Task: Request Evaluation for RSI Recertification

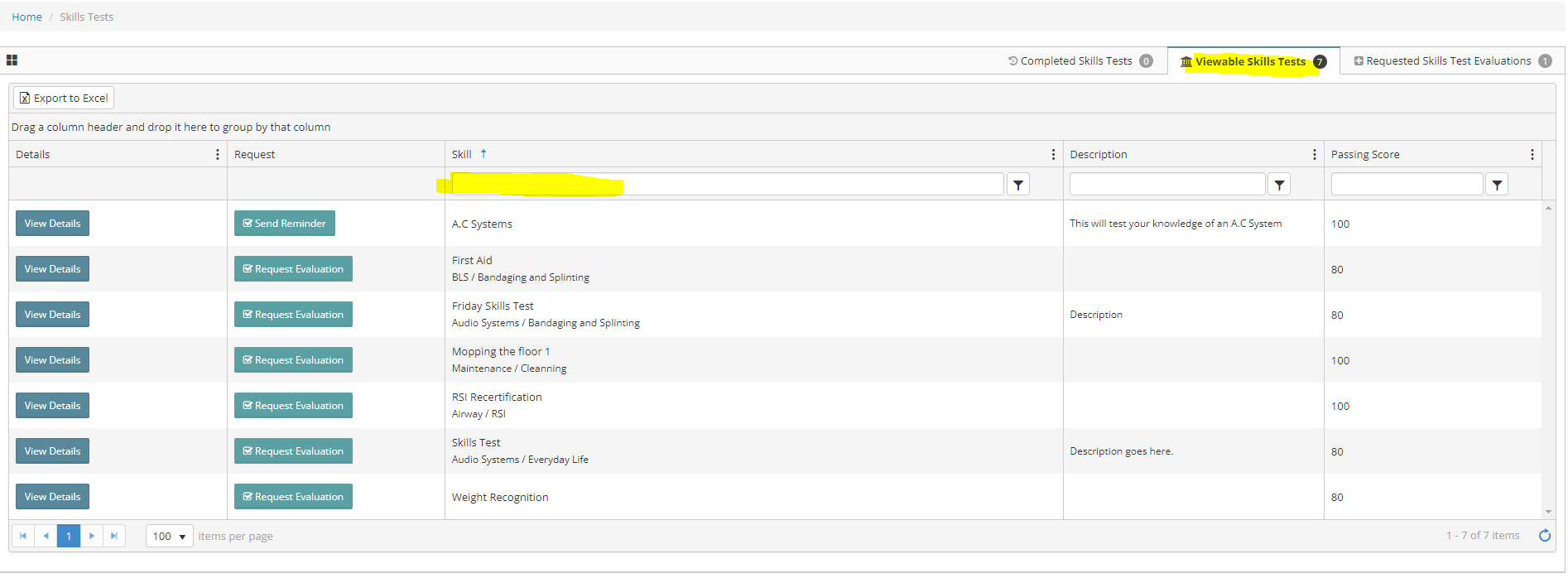Action: point(293,406)
